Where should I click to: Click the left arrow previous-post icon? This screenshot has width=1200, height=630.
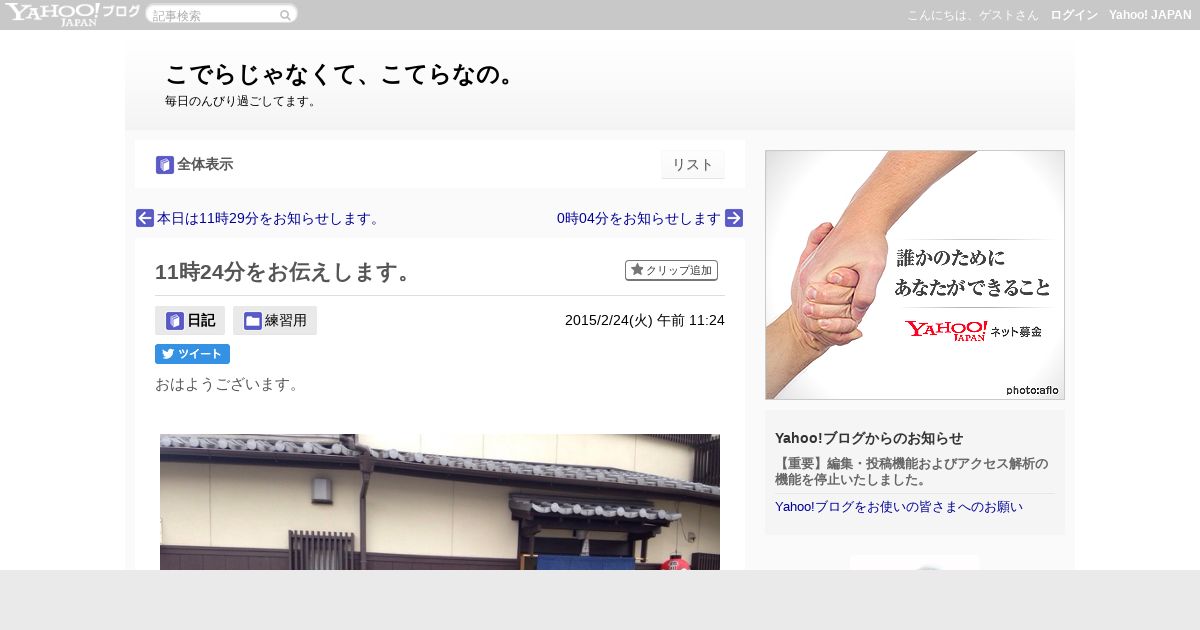(x=145, y=218)
